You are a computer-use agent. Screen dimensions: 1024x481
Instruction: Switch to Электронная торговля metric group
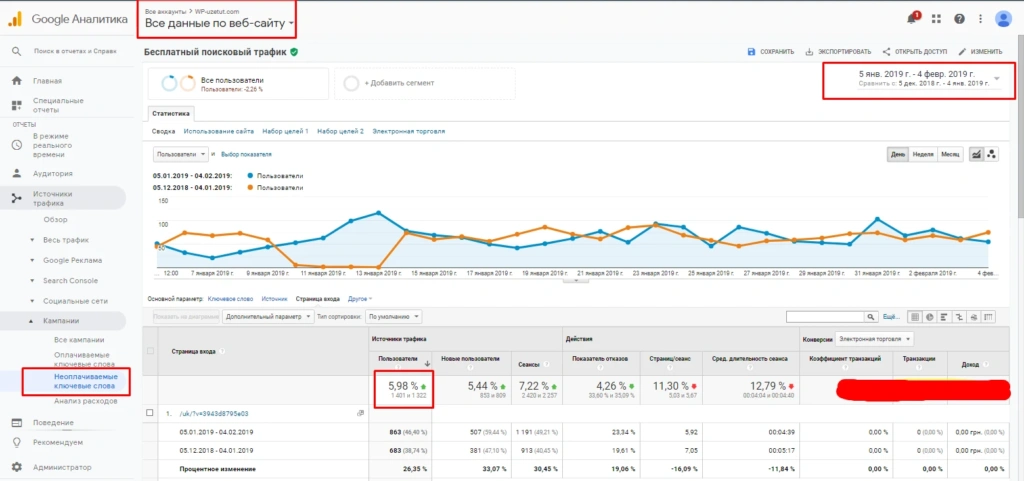[409, 131]
